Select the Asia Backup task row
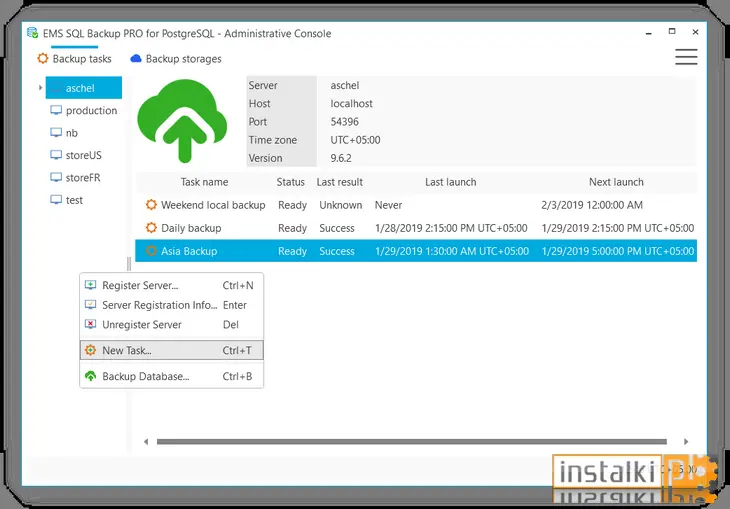Screen dimensions: 730x509 pyautogui.click(x=416, y=251)
